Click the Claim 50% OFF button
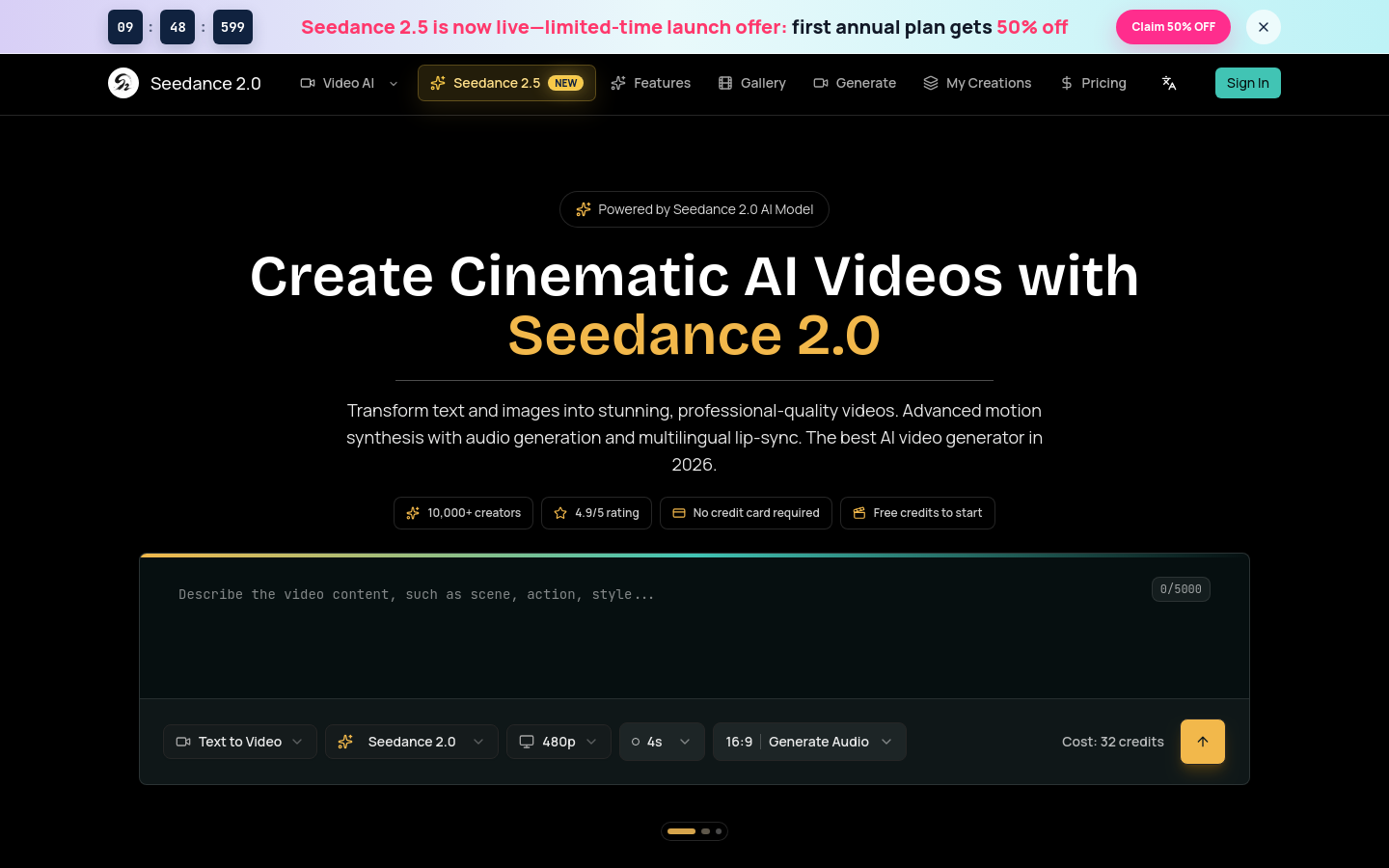1389x868 pixels. (1173, 27)
